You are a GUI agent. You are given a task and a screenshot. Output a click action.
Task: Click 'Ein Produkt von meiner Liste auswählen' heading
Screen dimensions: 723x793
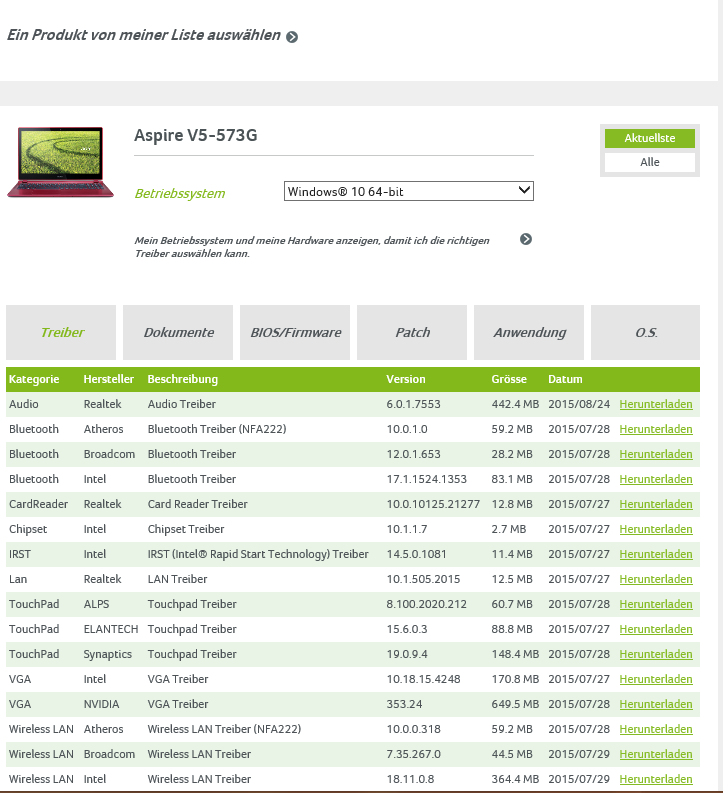pos(144,35)
